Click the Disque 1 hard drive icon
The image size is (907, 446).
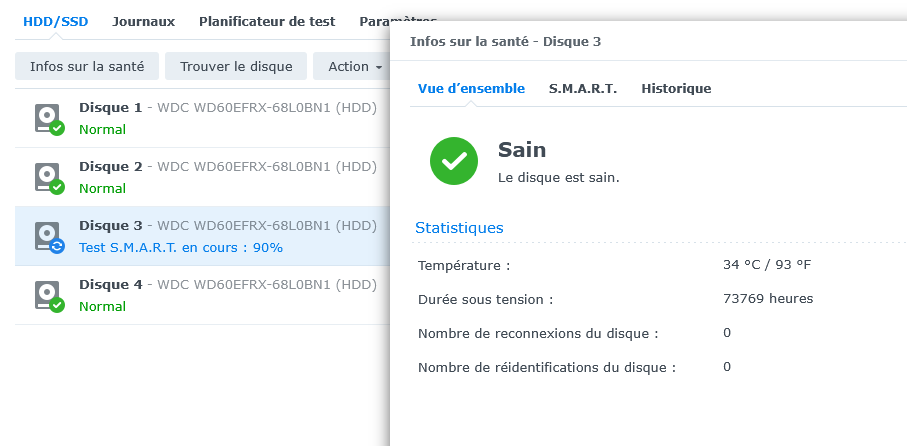[x=47, y=118]
